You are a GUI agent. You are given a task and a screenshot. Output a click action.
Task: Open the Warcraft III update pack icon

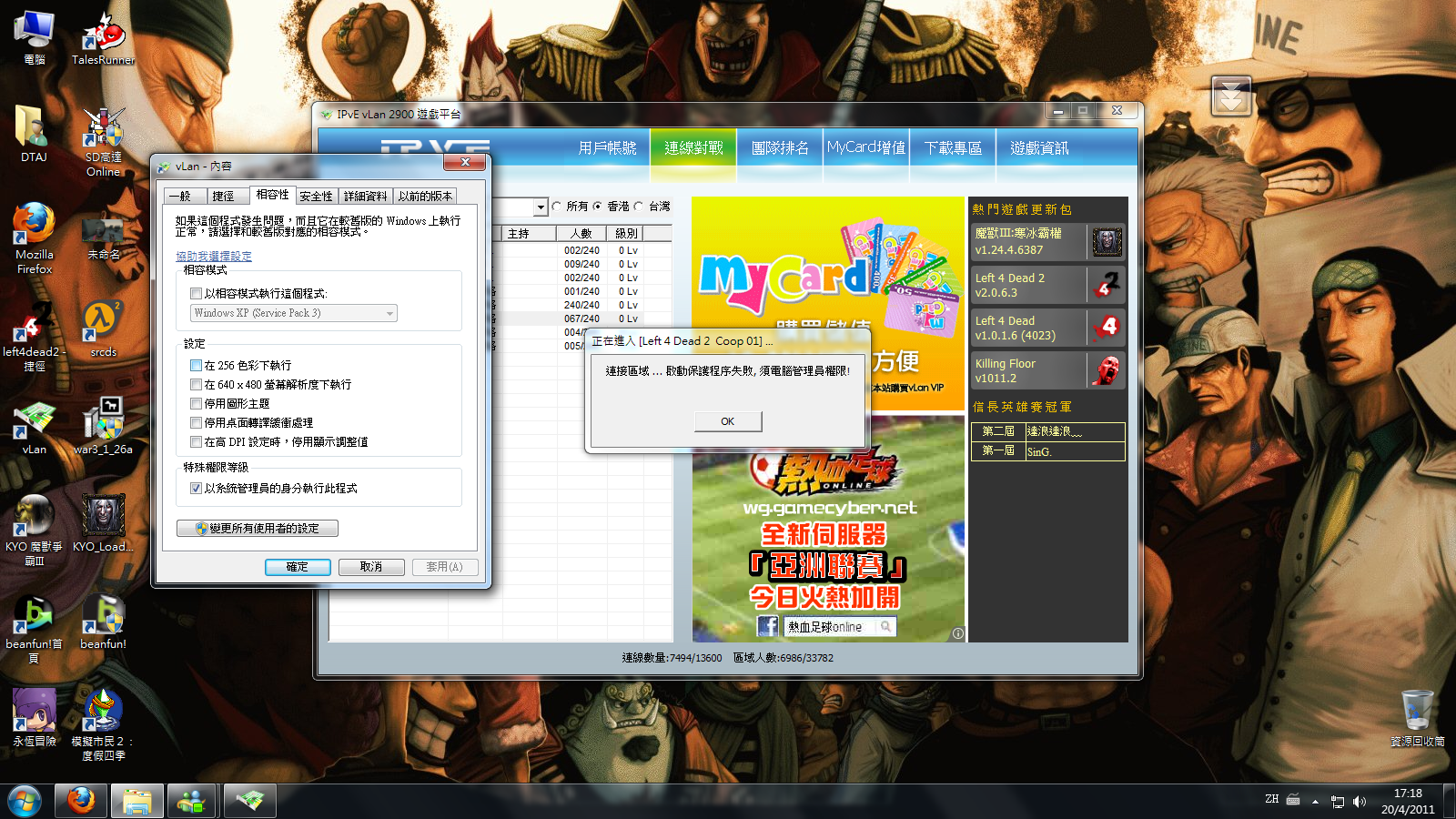pos(1107,242)
